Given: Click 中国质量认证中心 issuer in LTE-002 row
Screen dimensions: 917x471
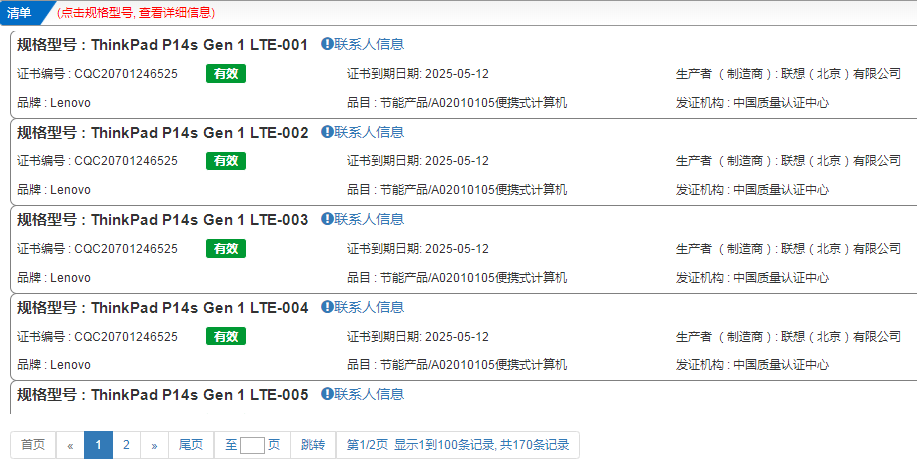Looking at the screenshot, I should pyautogui.click(x=781, y=190).
